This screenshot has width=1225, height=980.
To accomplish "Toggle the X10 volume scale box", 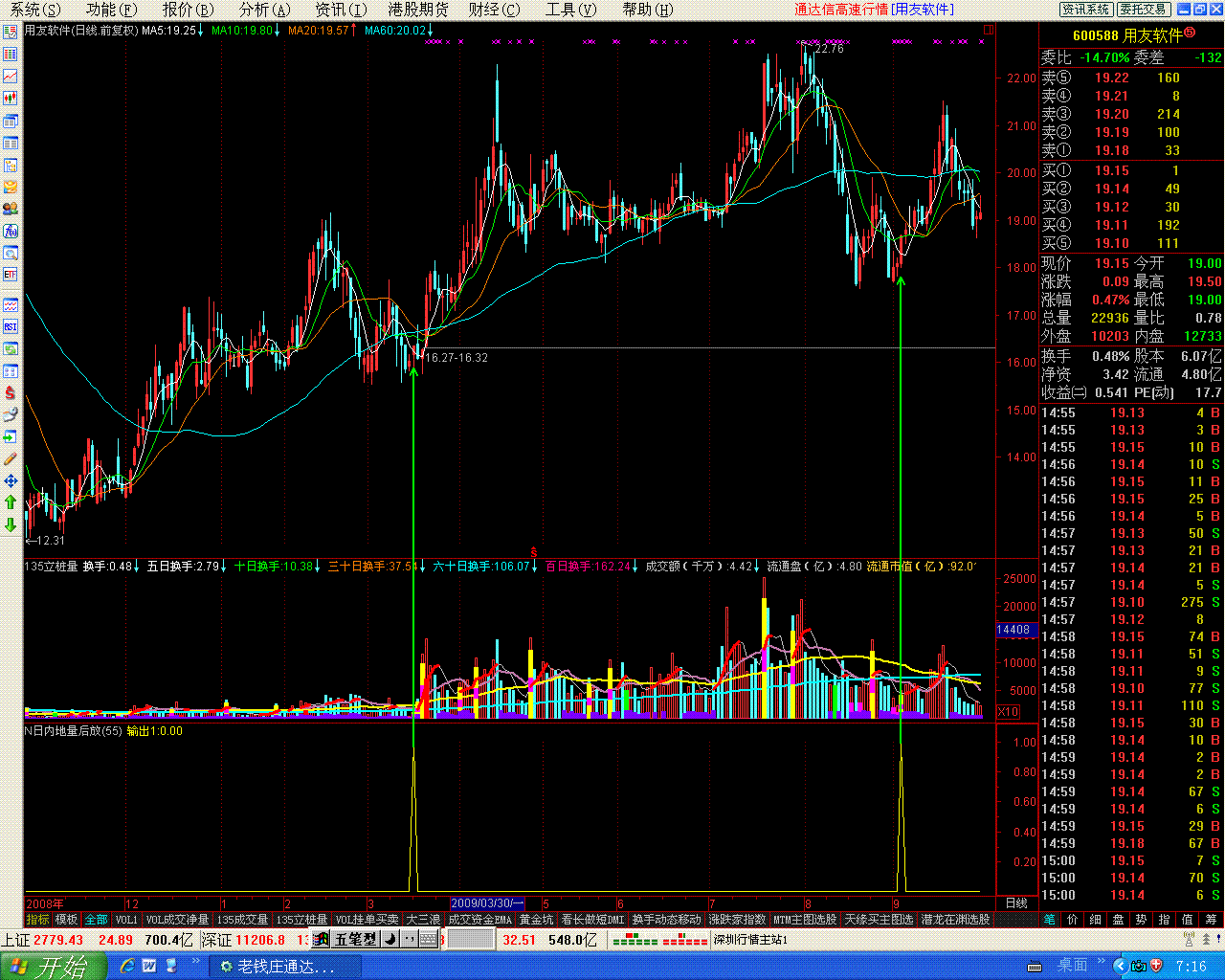I will pyautogui.click(x=1008, y=712).
